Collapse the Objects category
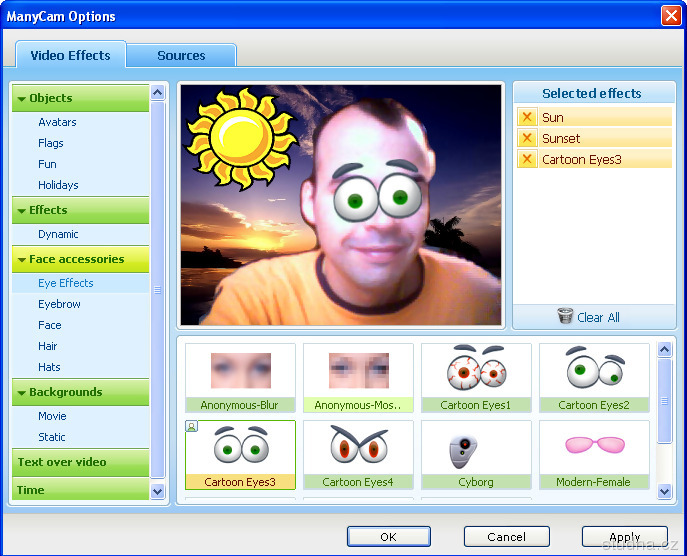This screenshot has width=687, height=556. 81,98
